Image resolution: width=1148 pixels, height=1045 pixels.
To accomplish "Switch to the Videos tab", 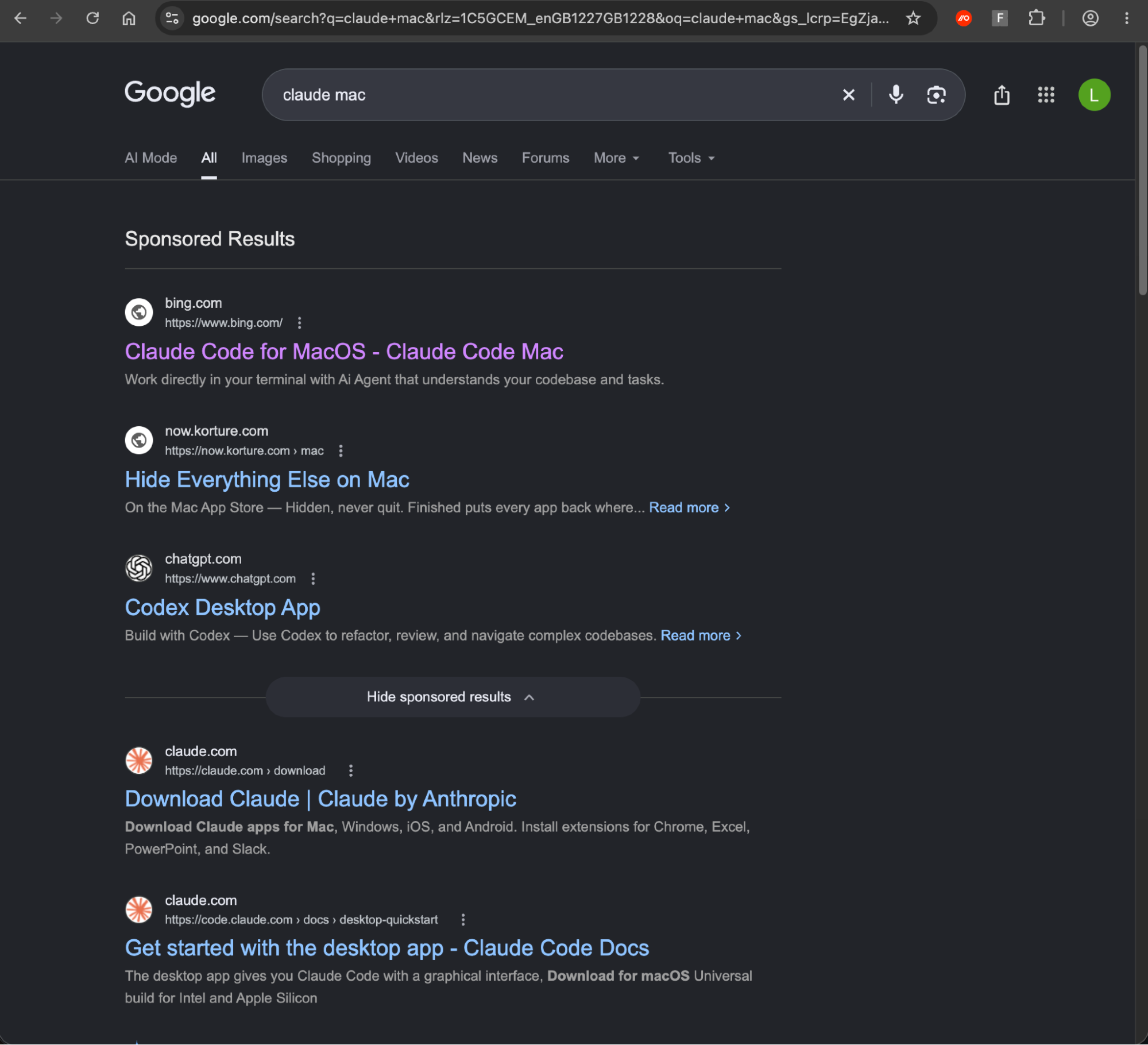I will click(416, 158).
